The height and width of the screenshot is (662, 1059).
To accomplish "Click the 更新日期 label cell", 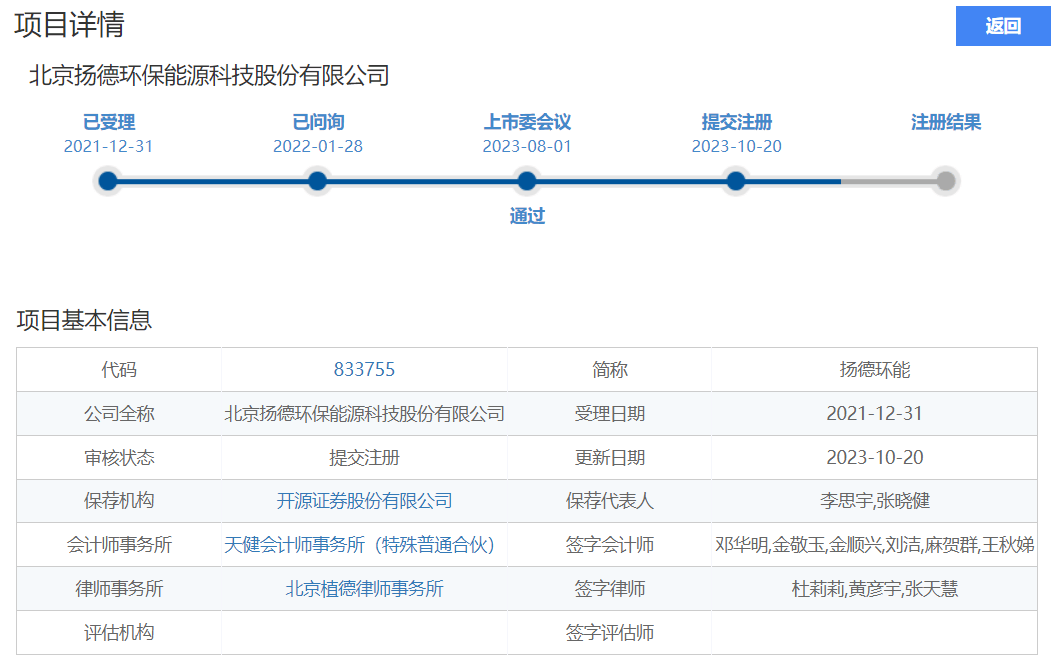I will coord(609,457).
